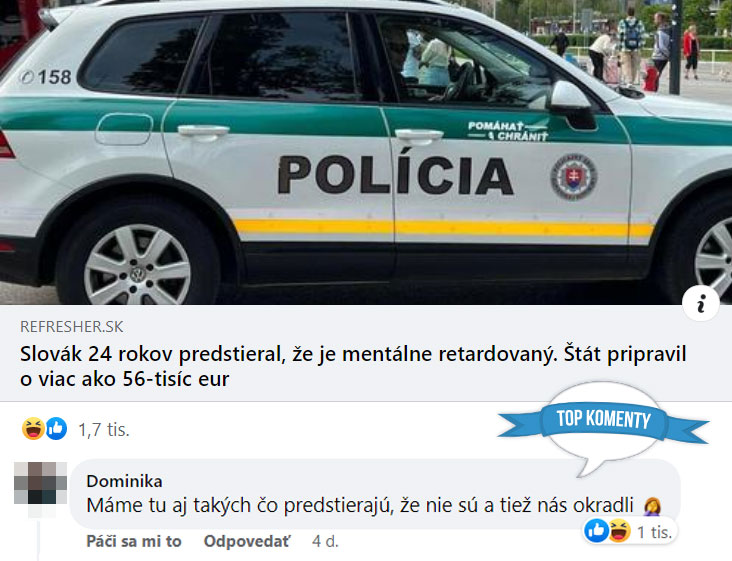Click the police emblem on the car door
732x561 pixels.
tap(574, 177)
